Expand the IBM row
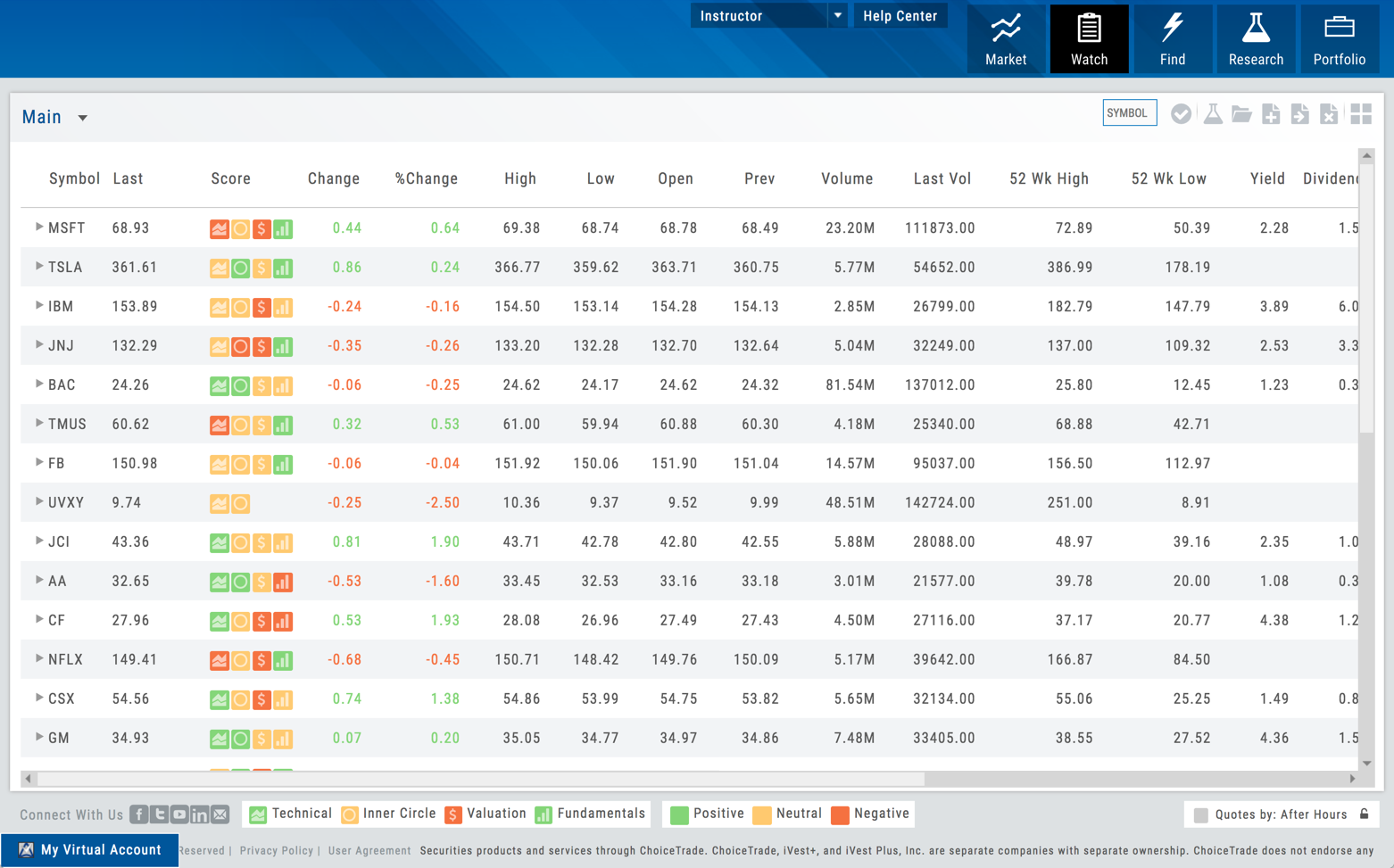 [x=39, y=306]
